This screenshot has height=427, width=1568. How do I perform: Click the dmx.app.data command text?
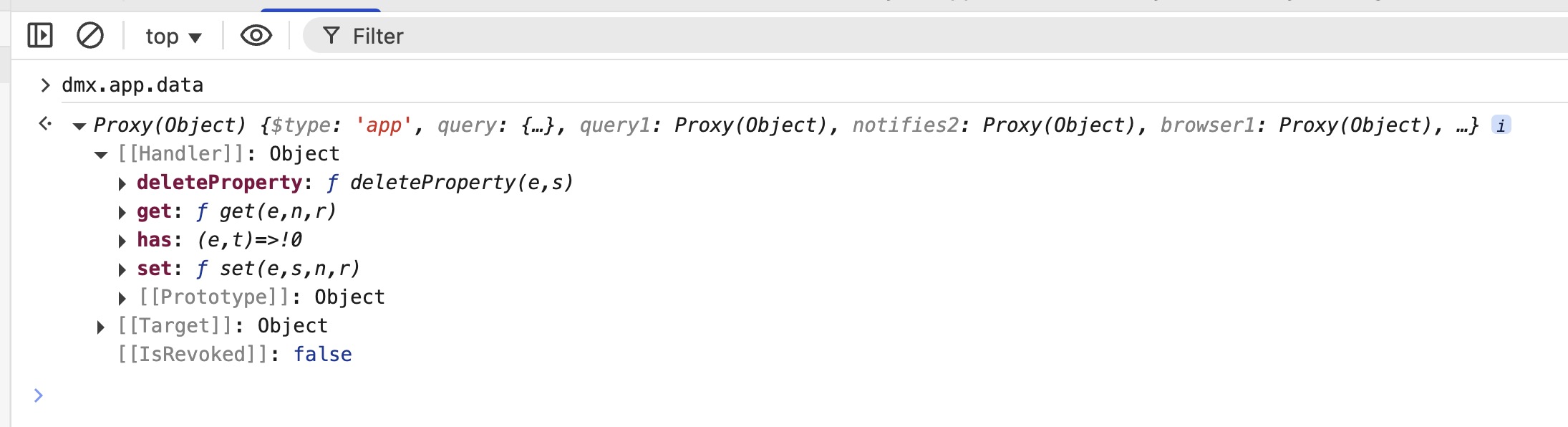pos(132,85)
